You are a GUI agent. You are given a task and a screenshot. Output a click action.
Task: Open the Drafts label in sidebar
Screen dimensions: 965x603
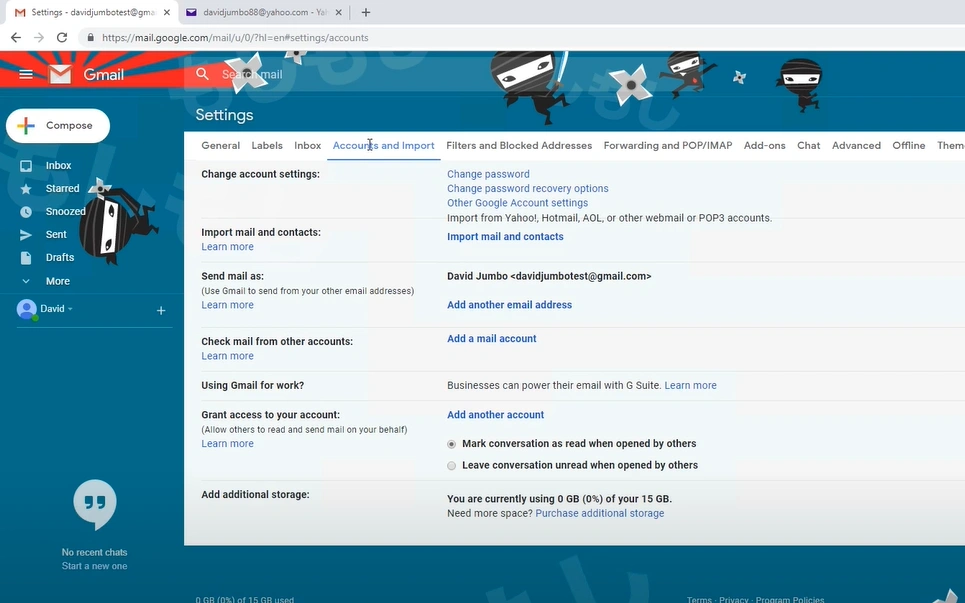(60, 258)
